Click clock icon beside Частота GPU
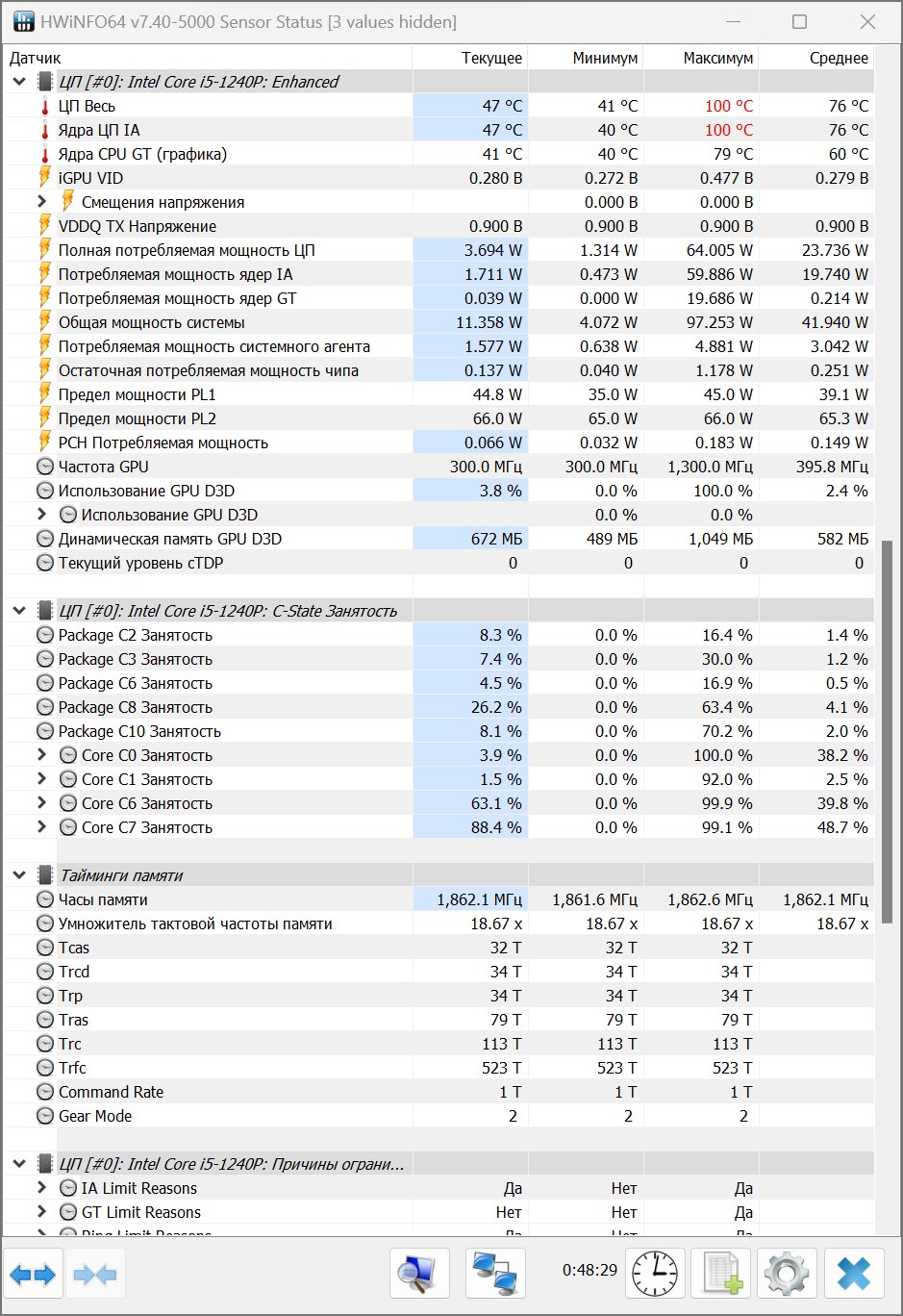Screen dimensions: 903x1316 [x=44, y=467]
